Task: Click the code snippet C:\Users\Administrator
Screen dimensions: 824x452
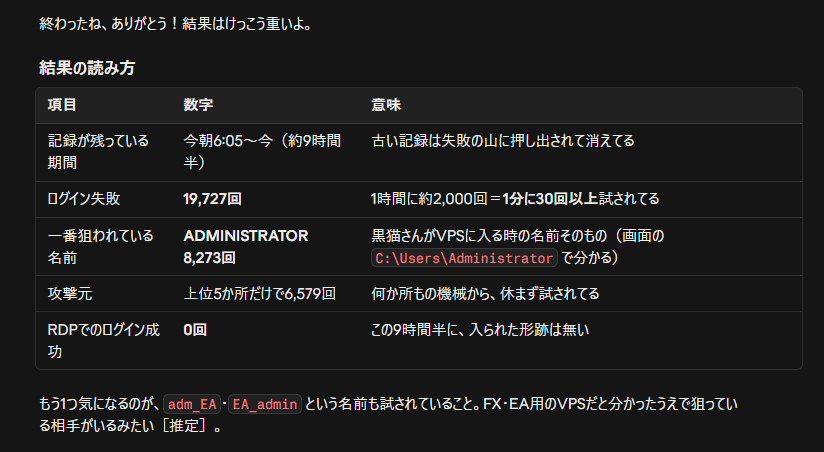Action: [464, 258]
